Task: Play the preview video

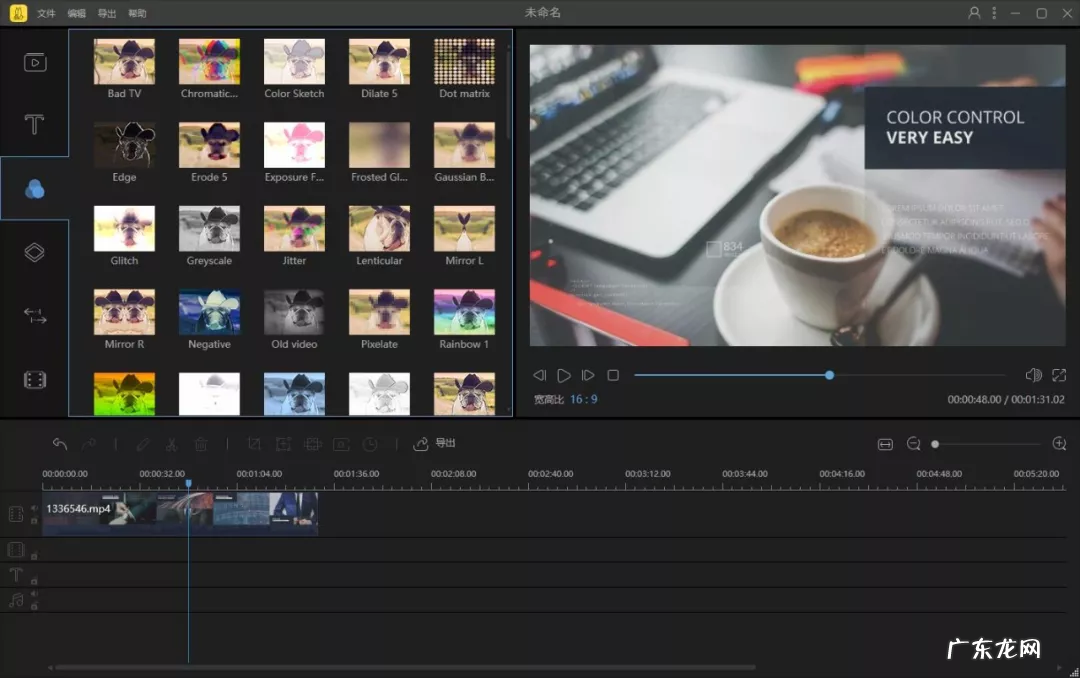Action: pos(564,375)
